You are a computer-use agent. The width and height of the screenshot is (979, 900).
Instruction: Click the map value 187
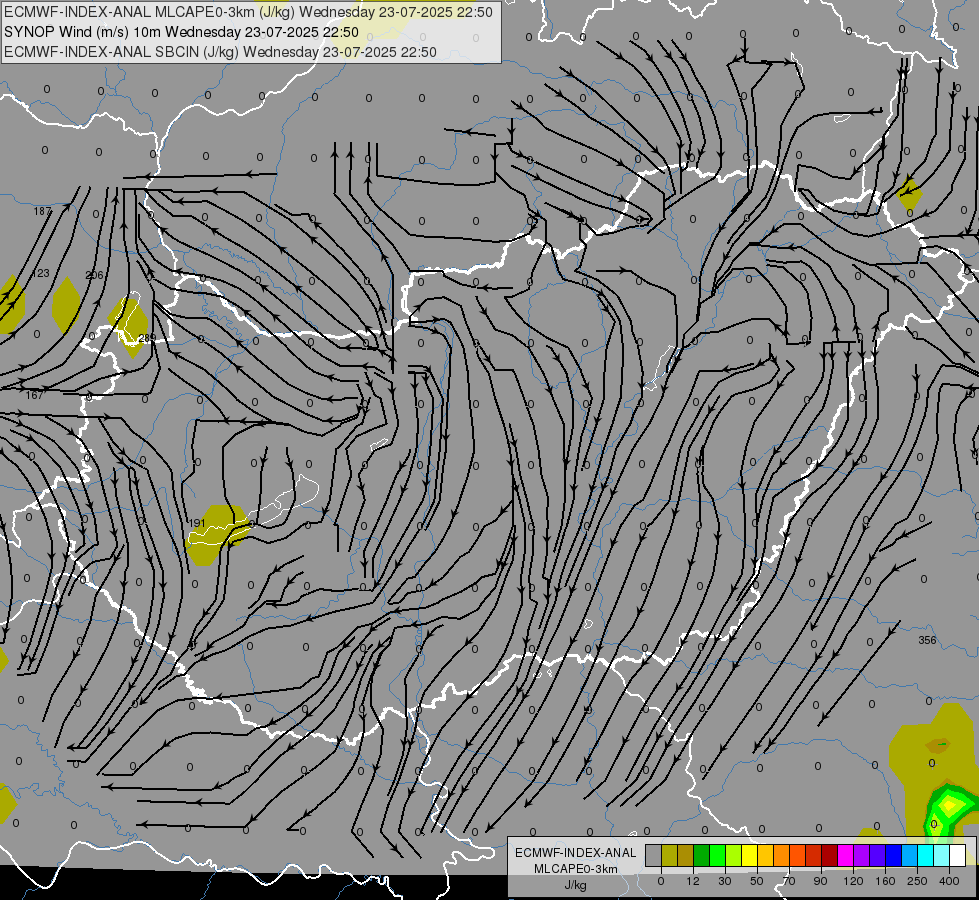tap(42, 212)
